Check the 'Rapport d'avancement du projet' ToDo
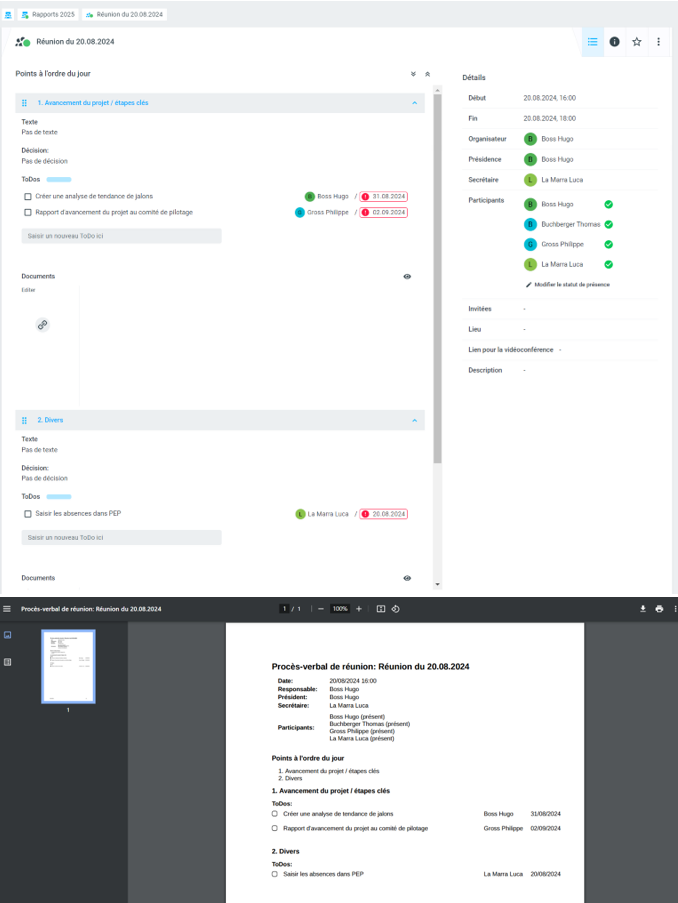This screenshot has height=903, width=678. (x=28, y=213)
